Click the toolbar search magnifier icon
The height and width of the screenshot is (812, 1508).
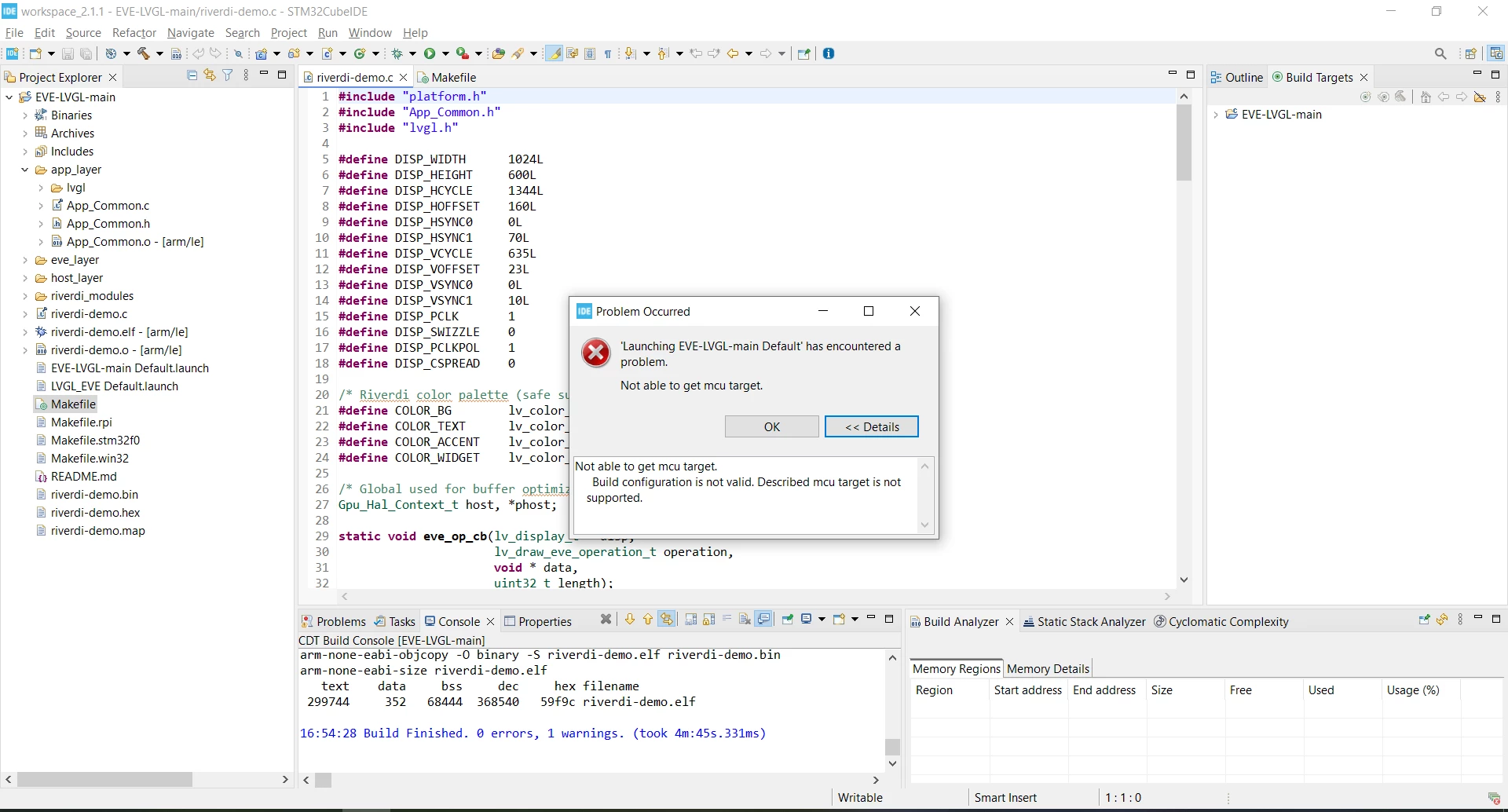click(1440, 53)
